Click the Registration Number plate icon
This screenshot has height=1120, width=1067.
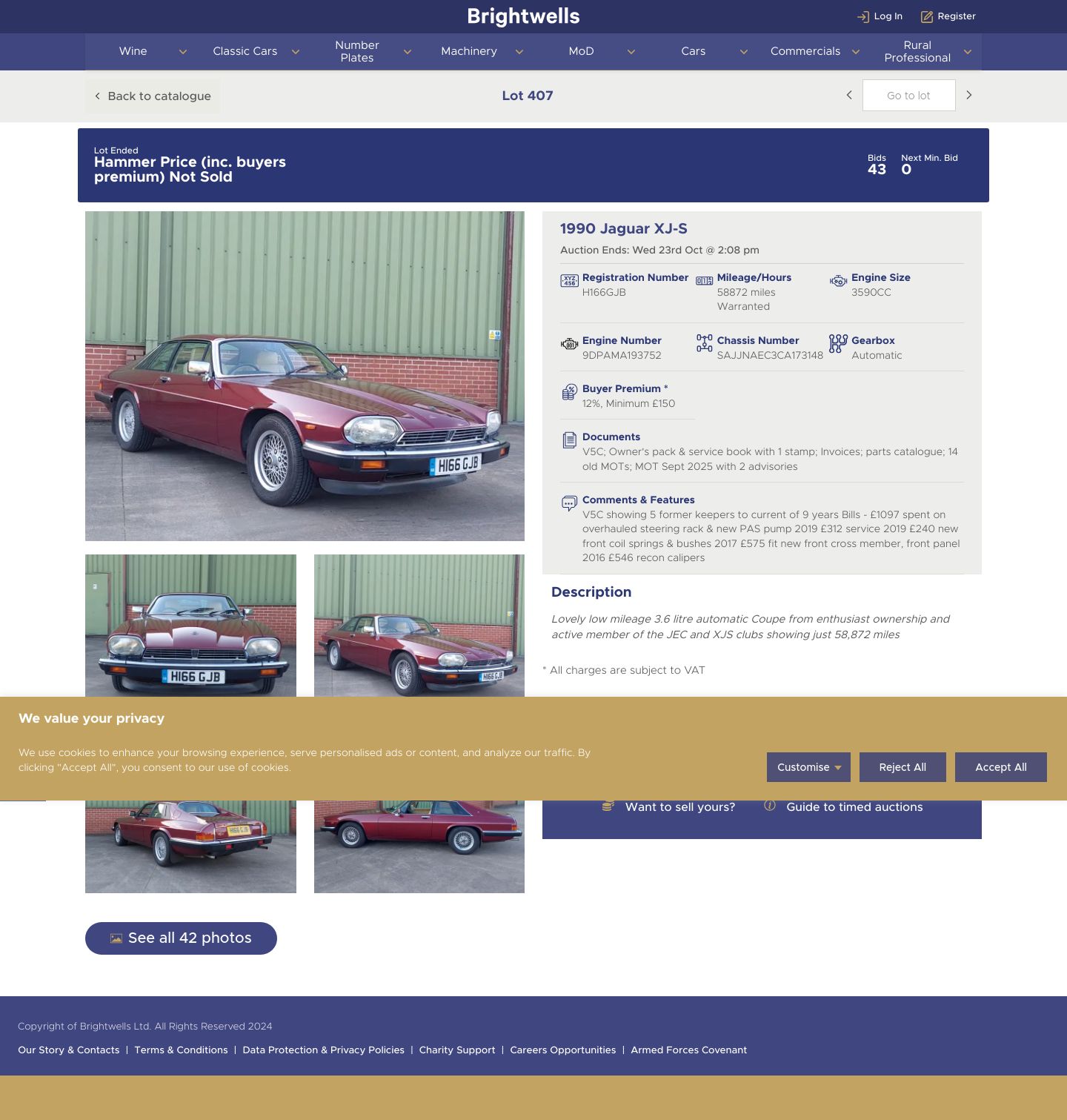[569, 281]
